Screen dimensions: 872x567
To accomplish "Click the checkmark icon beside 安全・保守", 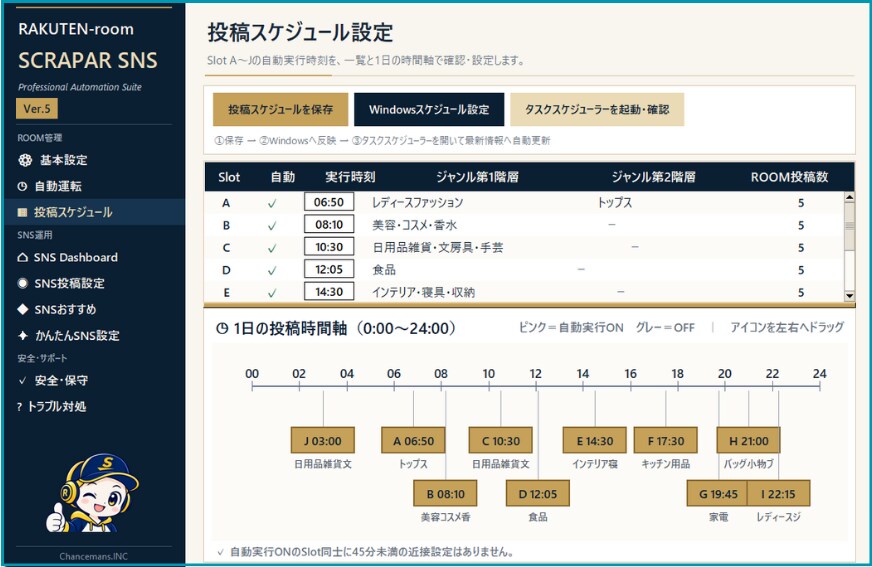I will click(x=22, y=381).
